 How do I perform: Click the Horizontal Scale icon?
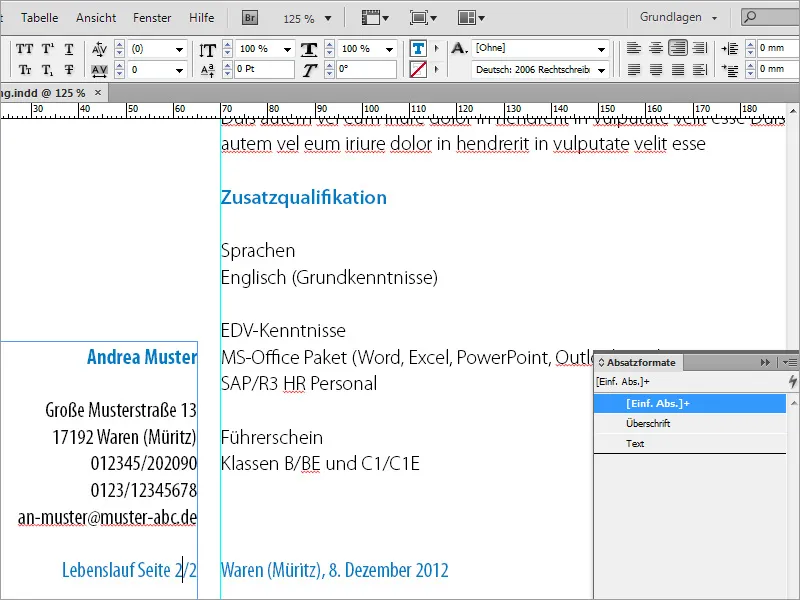coord(309,49)
